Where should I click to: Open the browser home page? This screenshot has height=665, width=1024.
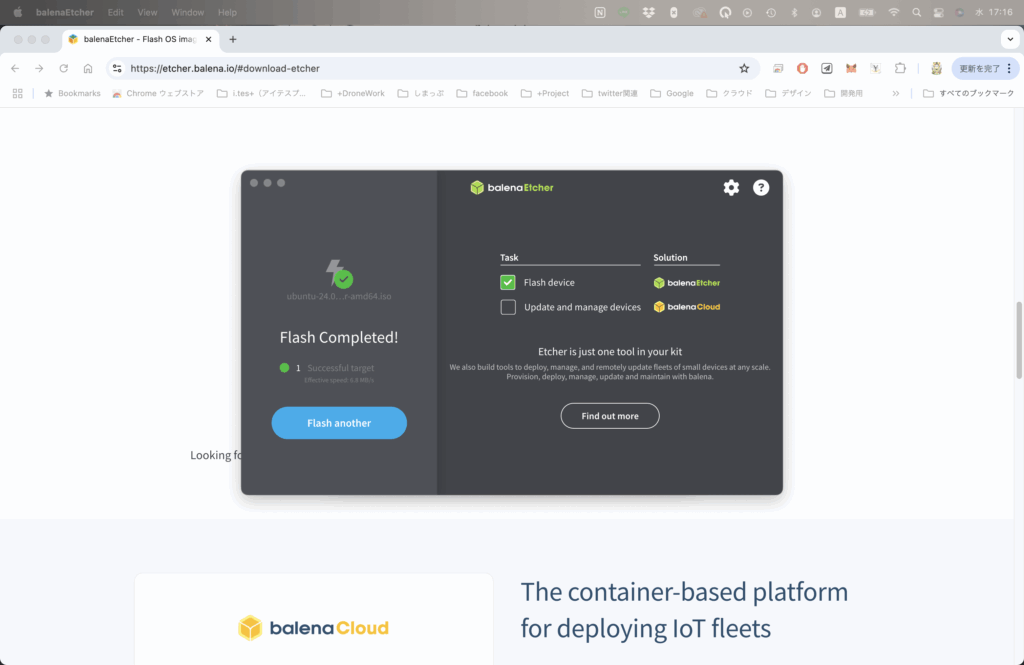pos(88,68)
